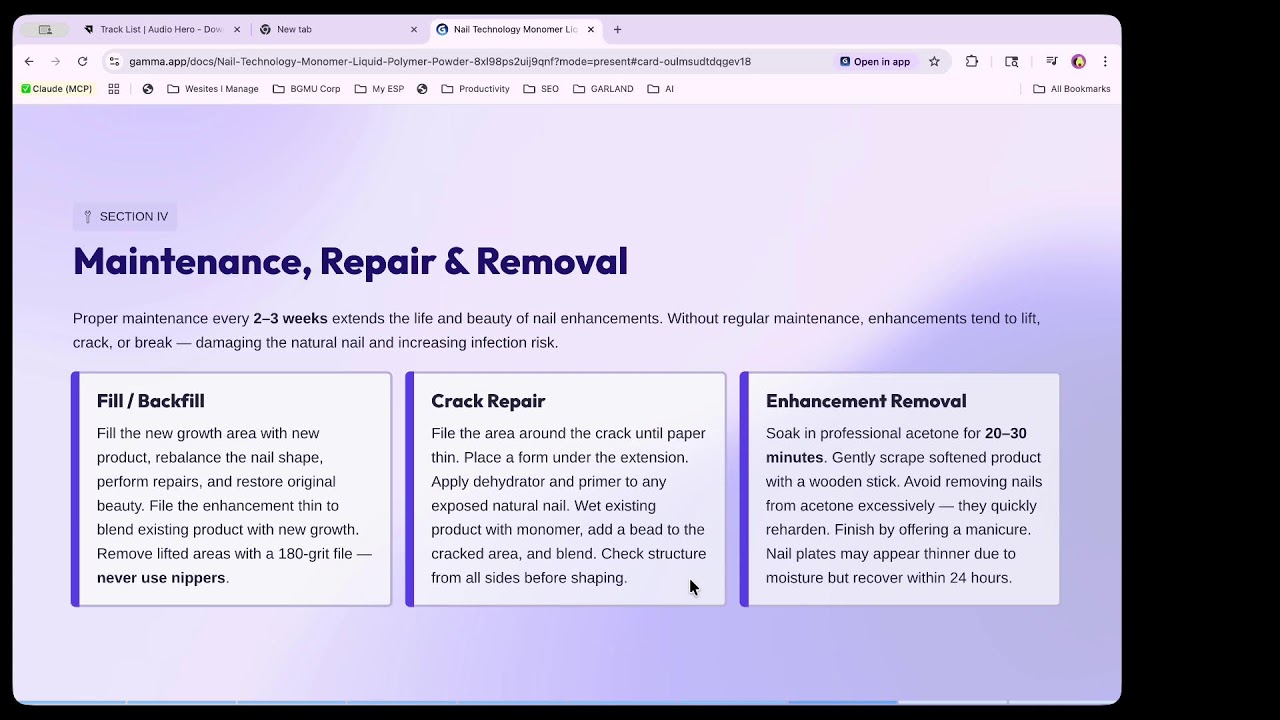
Task: Open the All Bookmarks folder
Action: [x=1072, y=89]
